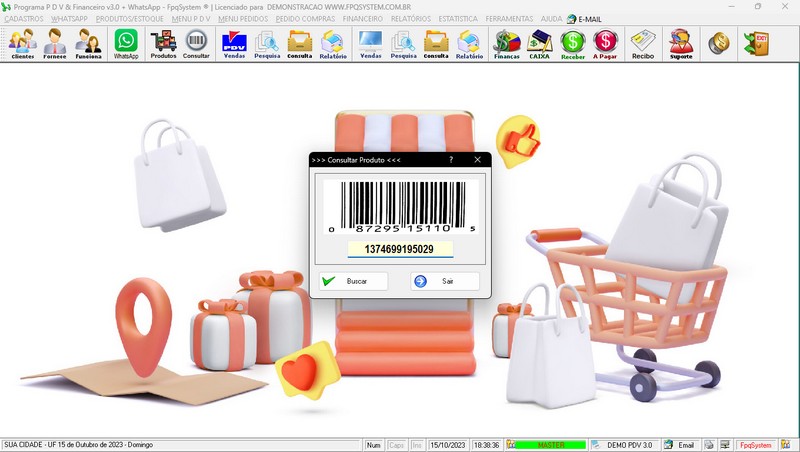This screenshot has width=800, height=452.
Task: Open the PDV Vendas icon
Action: [x=234, y=44]
